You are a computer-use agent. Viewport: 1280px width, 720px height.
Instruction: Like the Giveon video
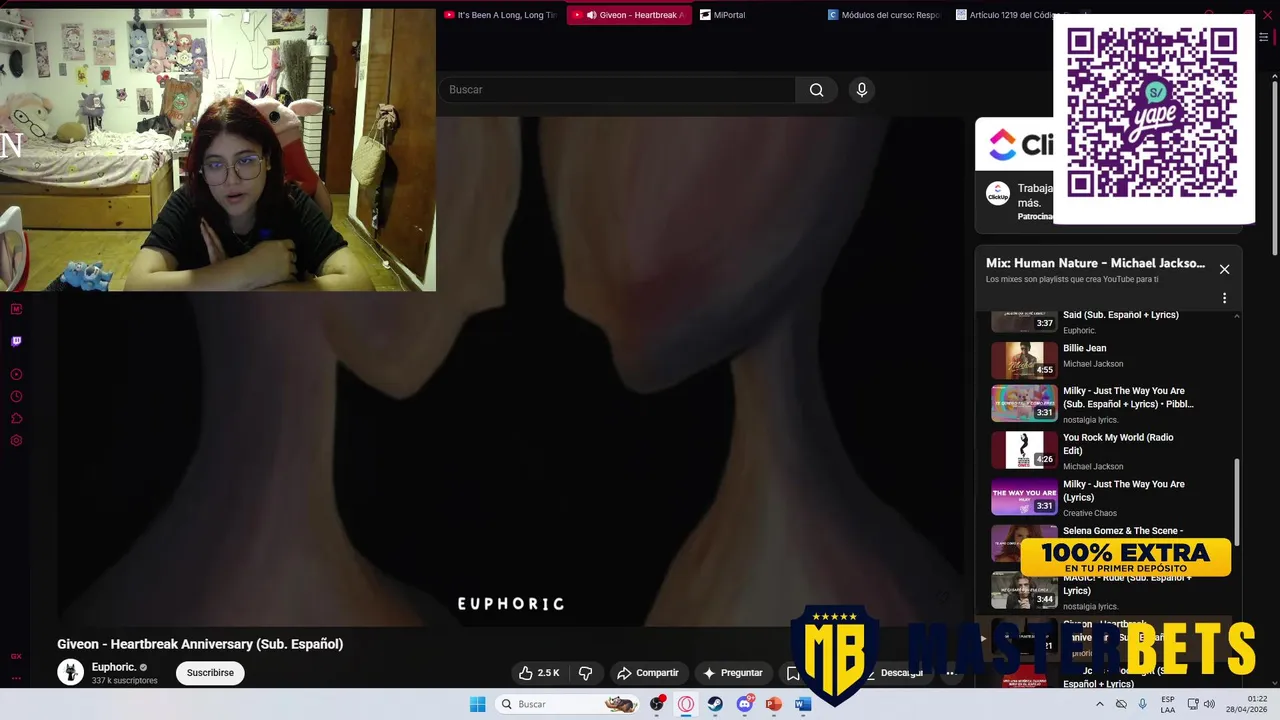[539, 673]
